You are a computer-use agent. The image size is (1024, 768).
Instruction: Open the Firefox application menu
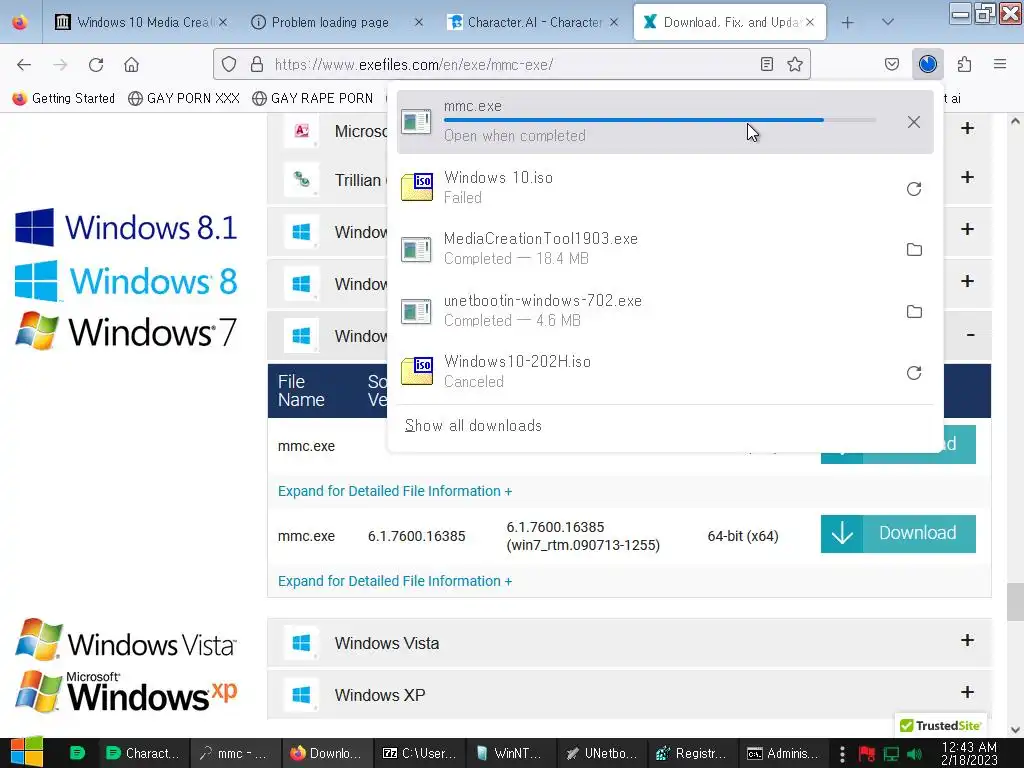pyautogui.click(x=999, y=64)
